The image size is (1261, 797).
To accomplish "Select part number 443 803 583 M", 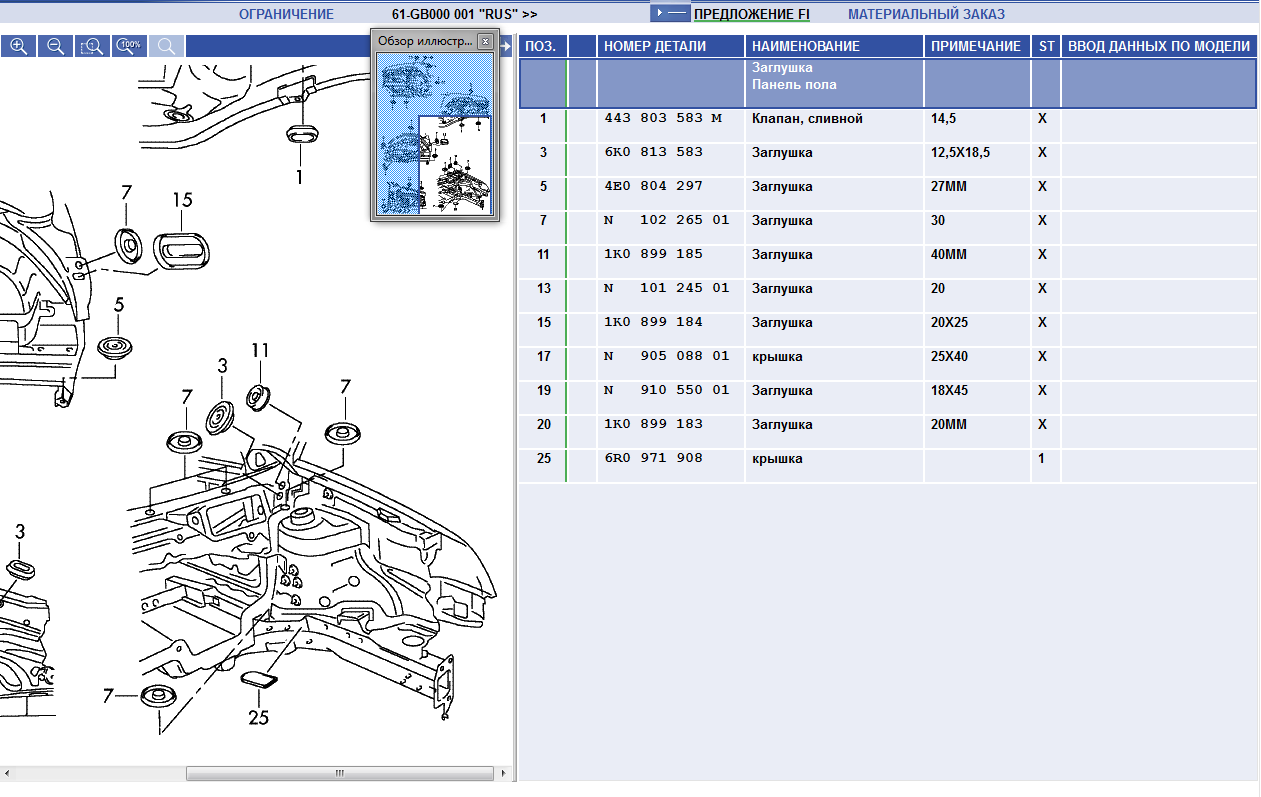I will tap(663, 118).
